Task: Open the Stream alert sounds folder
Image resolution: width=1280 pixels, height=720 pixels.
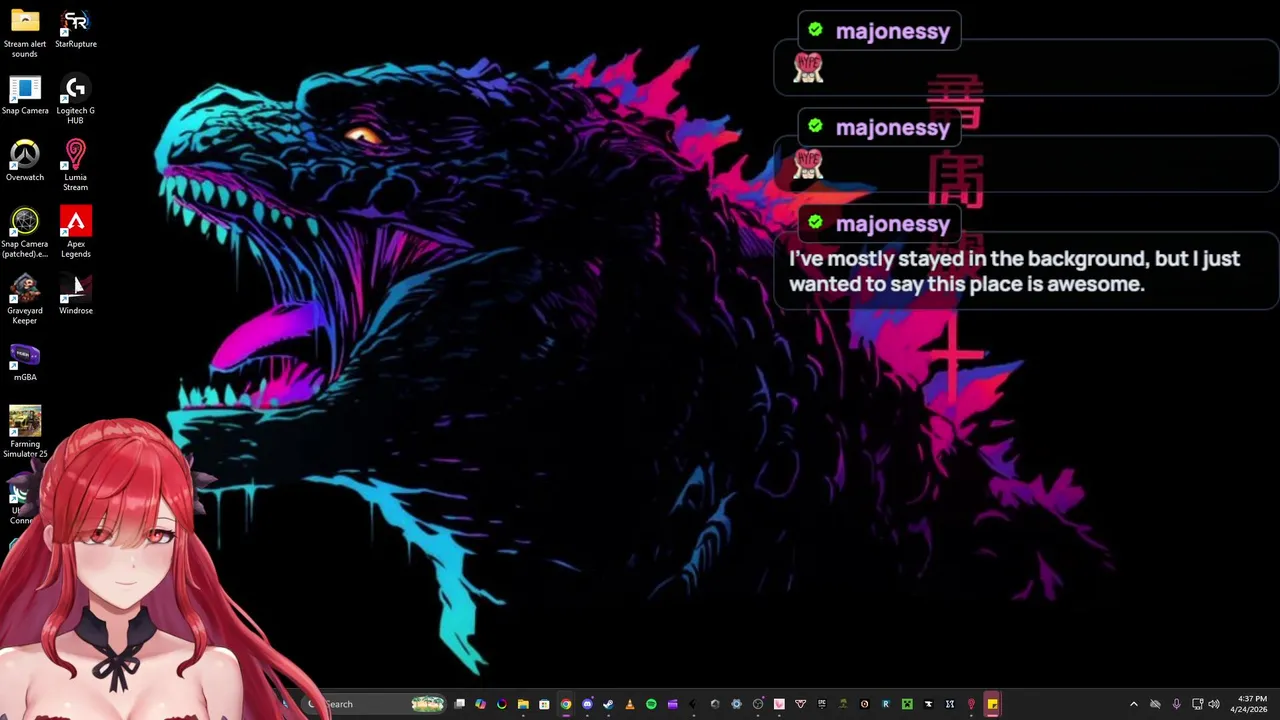Action: 25,32
